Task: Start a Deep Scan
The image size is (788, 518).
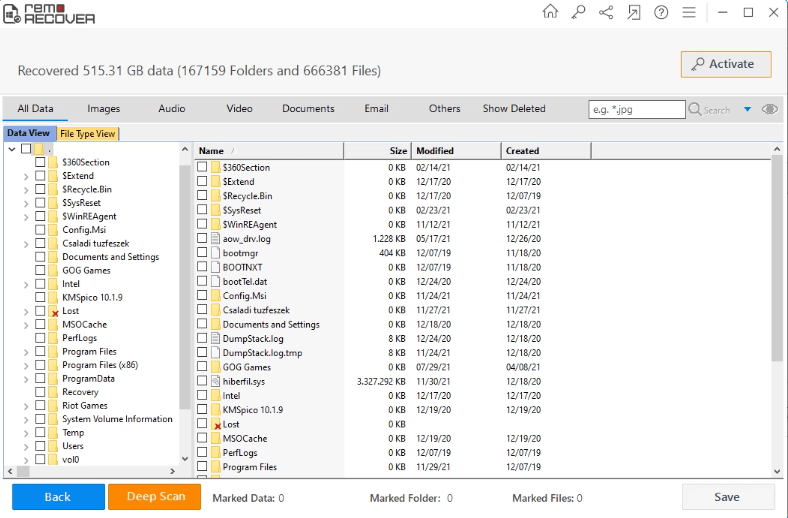Action: (x=155, y=497)
